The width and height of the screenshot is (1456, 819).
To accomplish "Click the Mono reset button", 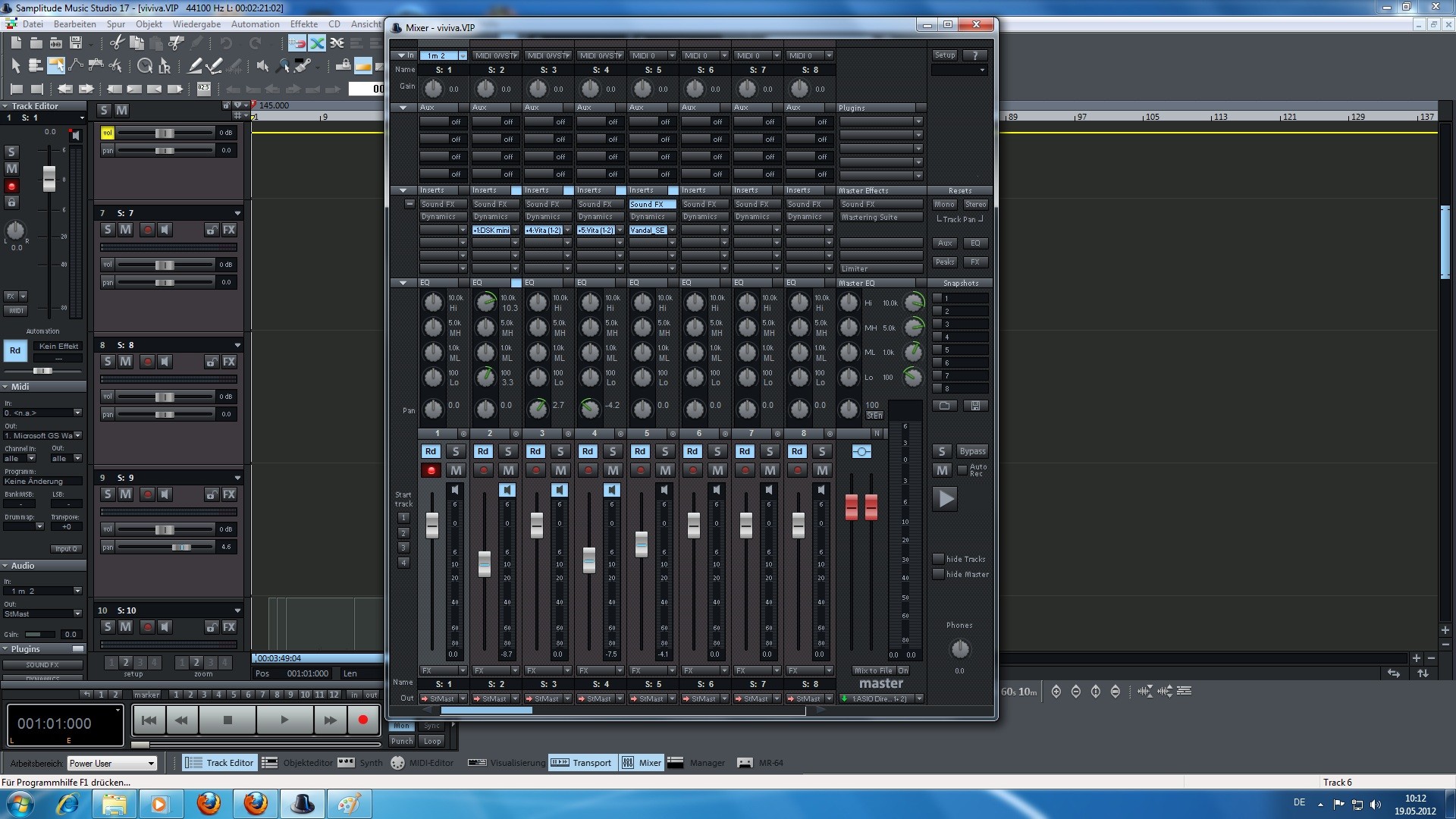I will tap(944, 205).
